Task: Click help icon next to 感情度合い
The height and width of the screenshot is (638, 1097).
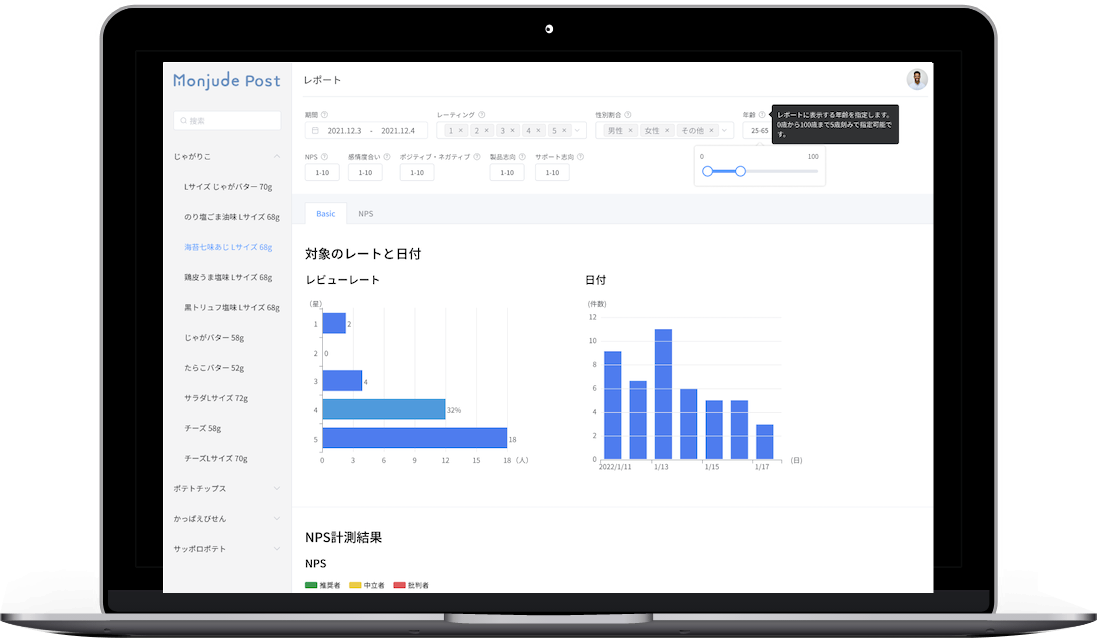Action: point(386,157)
